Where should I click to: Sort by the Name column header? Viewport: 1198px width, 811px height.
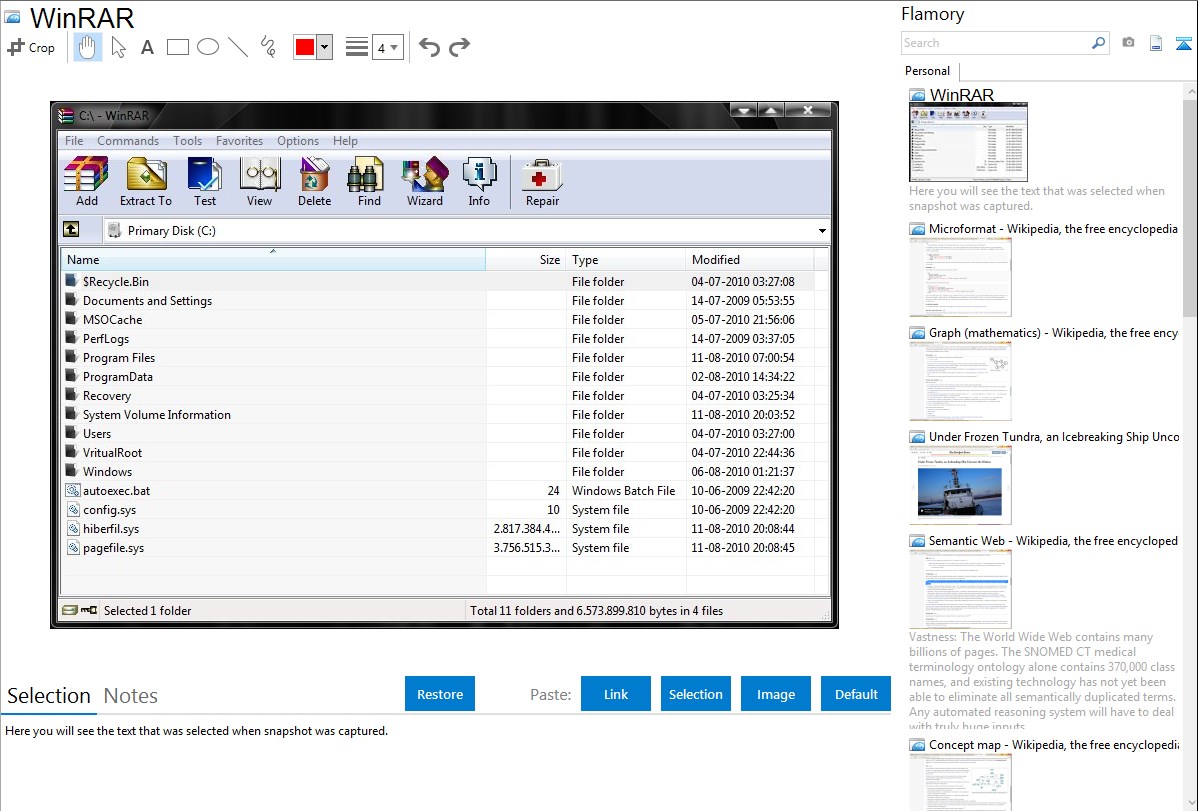point(273,260)
